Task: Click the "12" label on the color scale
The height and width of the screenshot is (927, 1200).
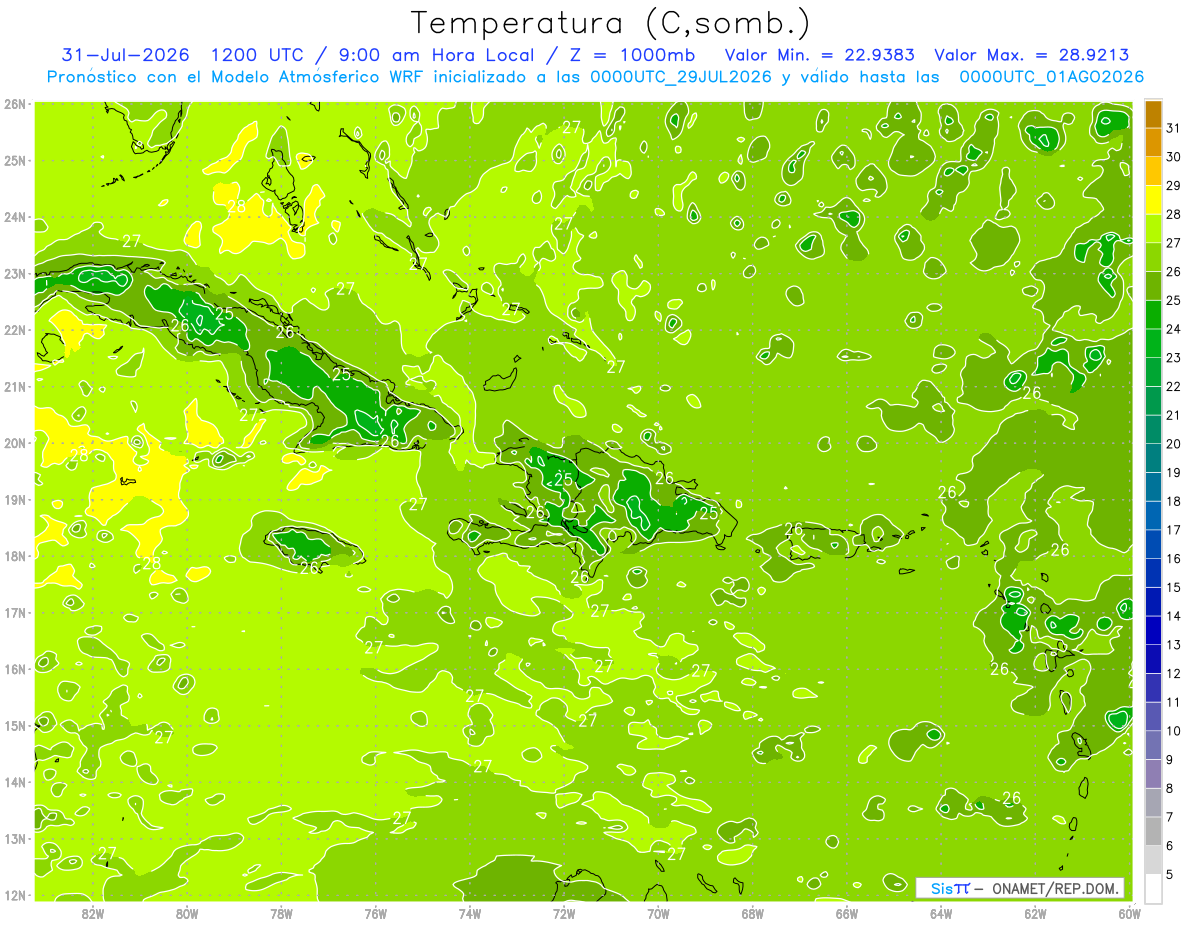Action: [1174, 673]
